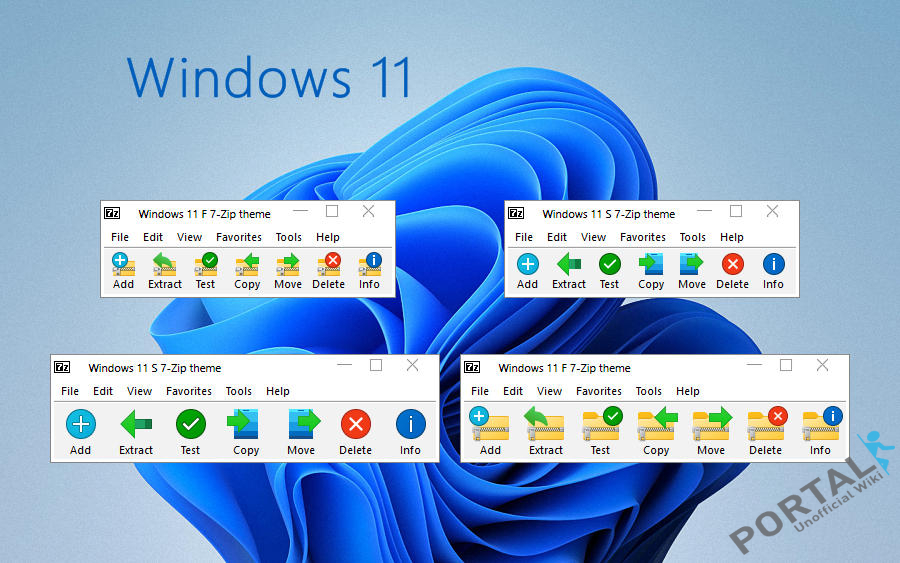900x563 pixels.
Task: Click title "Windows 11 F 7-Zip theme" of small-icon window
Action: pos(204,213)
